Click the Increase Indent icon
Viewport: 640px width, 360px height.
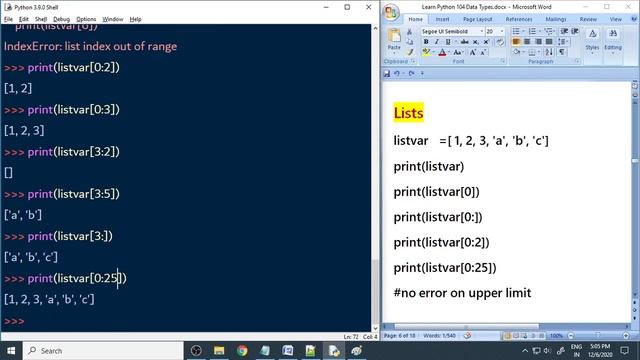(575, 31)
